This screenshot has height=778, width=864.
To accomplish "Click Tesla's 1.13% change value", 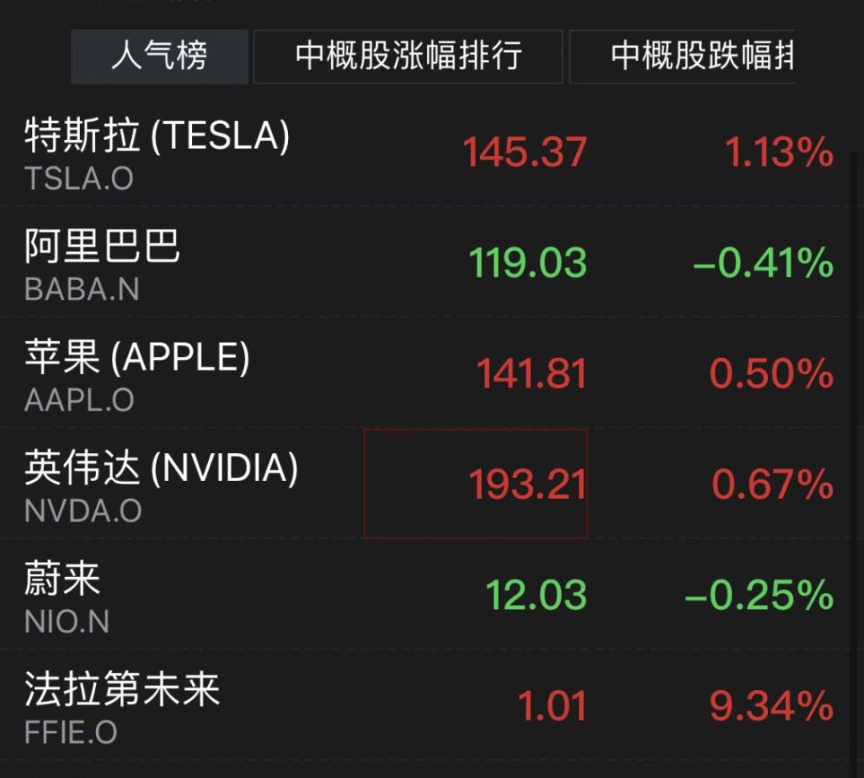I will (x=779, y=153).
